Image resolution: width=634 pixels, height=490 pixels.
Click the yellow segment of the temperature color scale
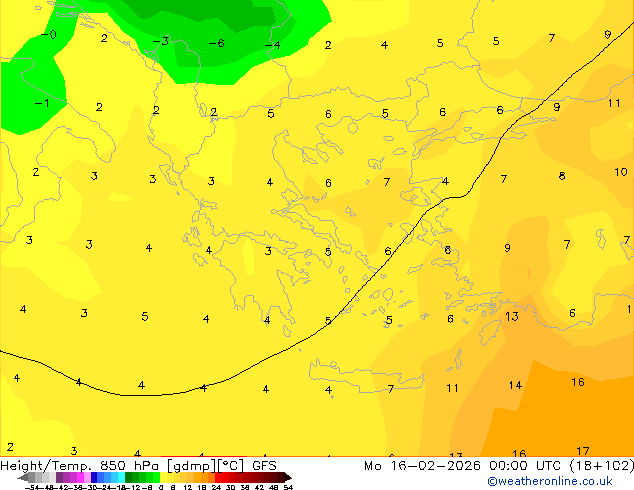point(163,477)
